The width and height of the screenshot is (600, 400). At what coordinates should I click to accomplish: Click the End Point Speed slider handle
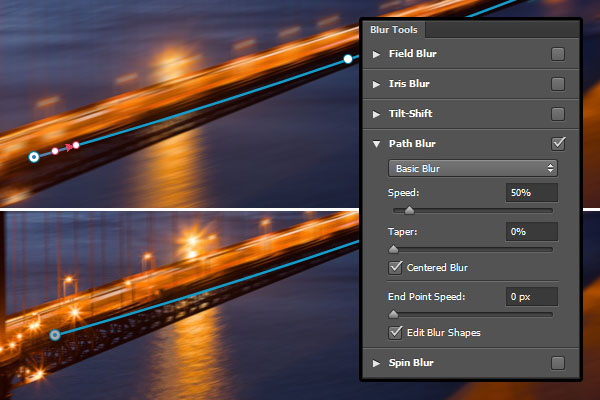coord(393,314)
